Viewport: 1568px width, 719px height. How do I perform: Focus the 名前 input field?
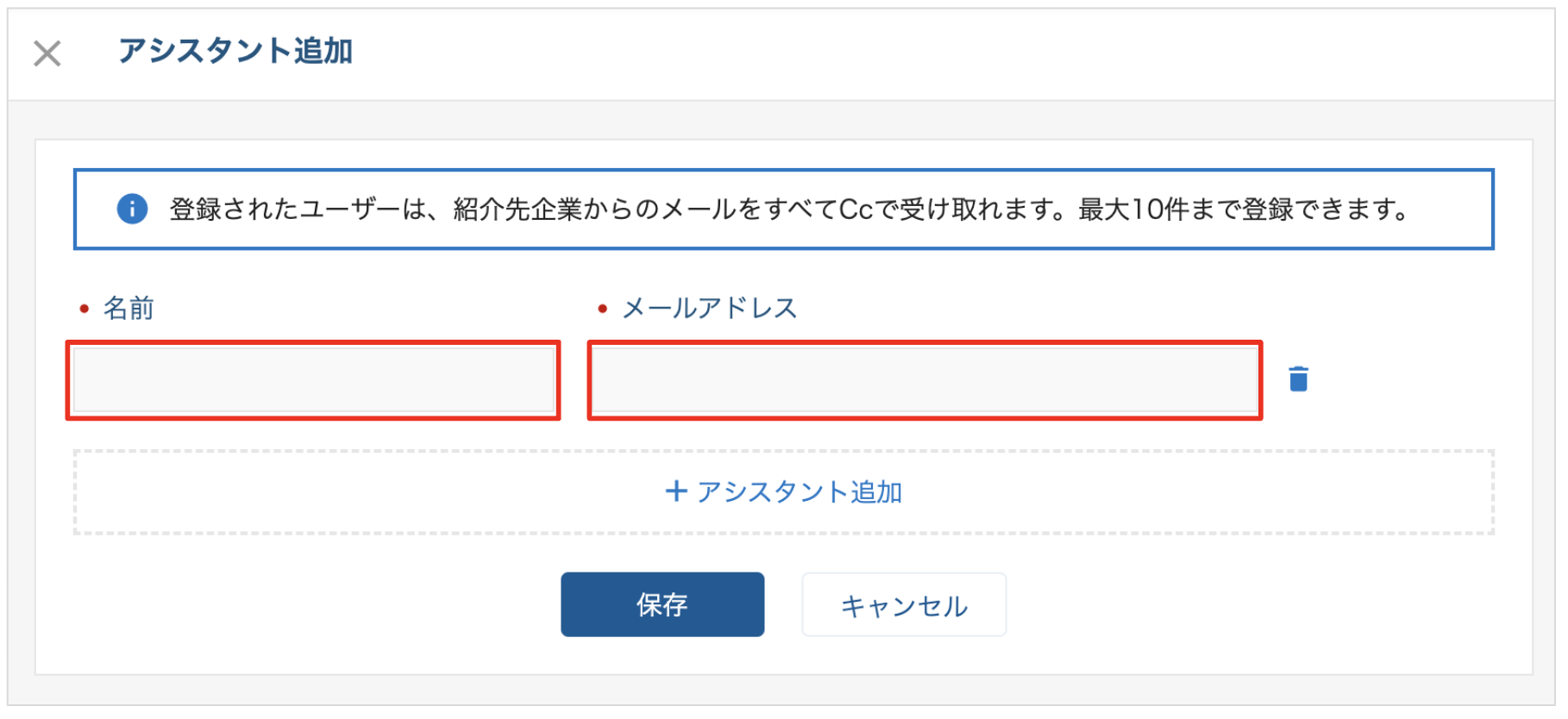tap(314, 380)
